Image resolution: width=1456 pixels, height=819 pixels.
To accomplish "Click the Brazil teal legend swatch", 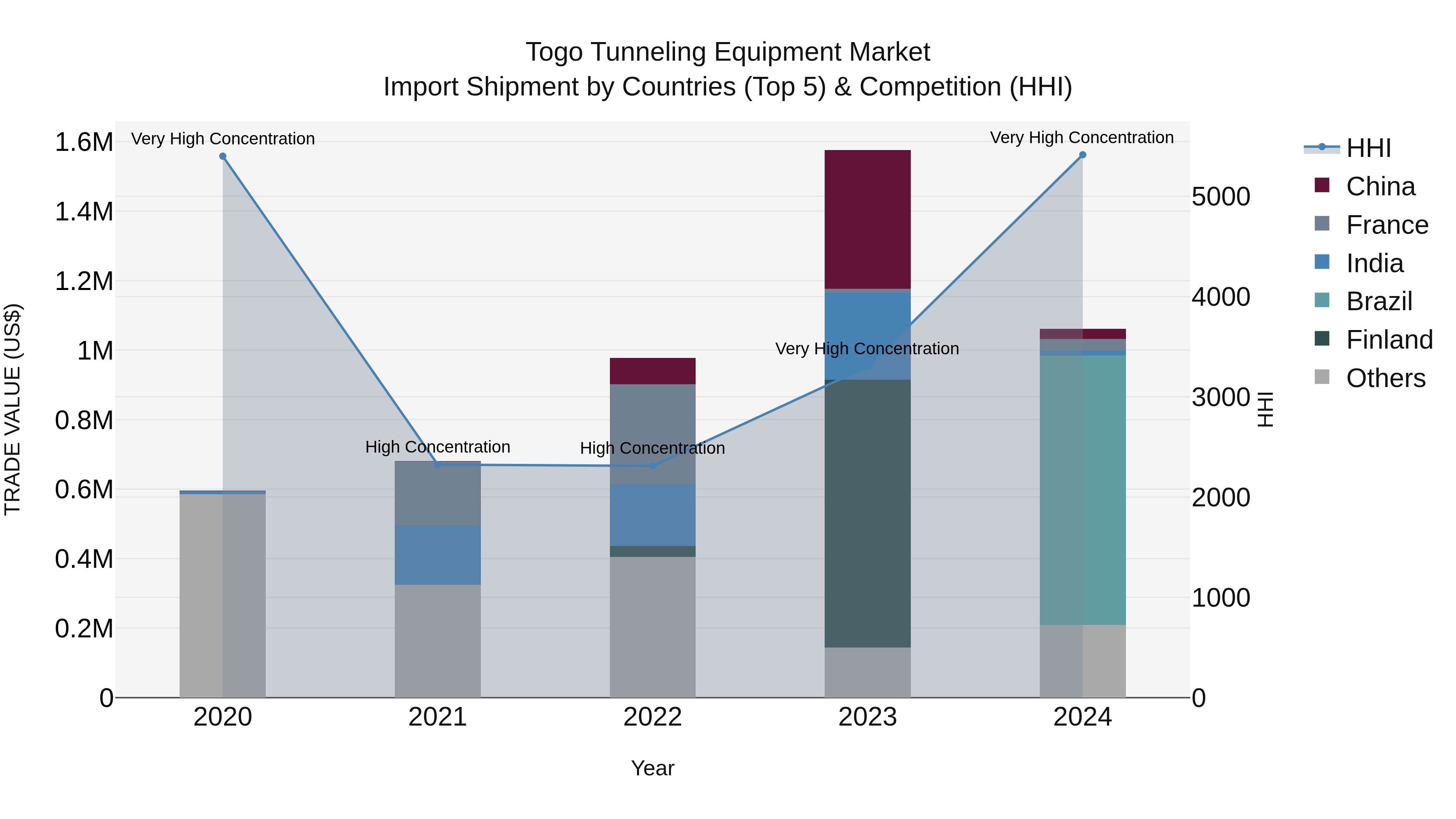I will pos(1322,300).
